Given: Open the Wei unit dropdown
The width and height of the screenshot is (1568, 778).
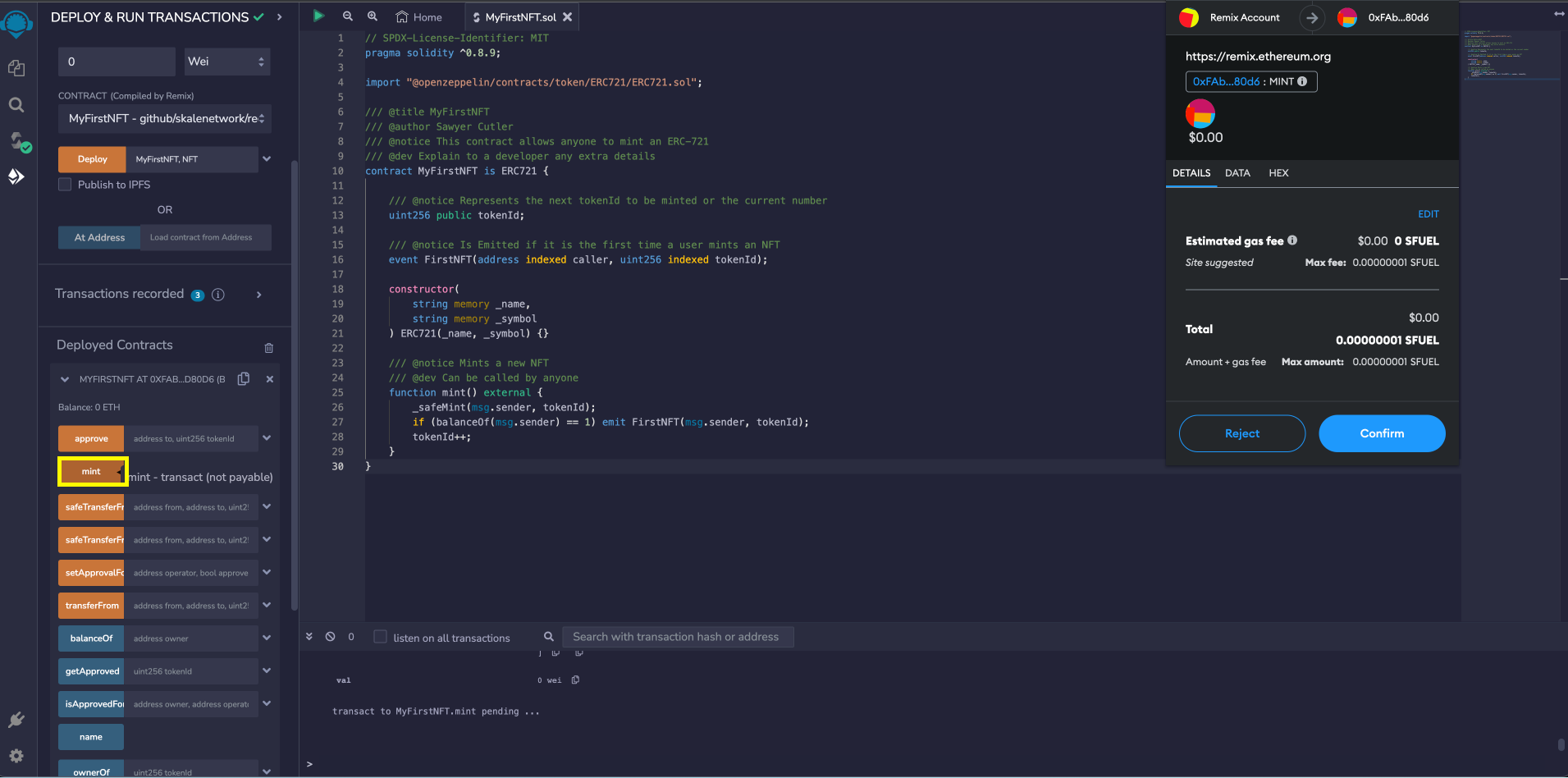Looking at the screenshot, I should pos(226,62).
